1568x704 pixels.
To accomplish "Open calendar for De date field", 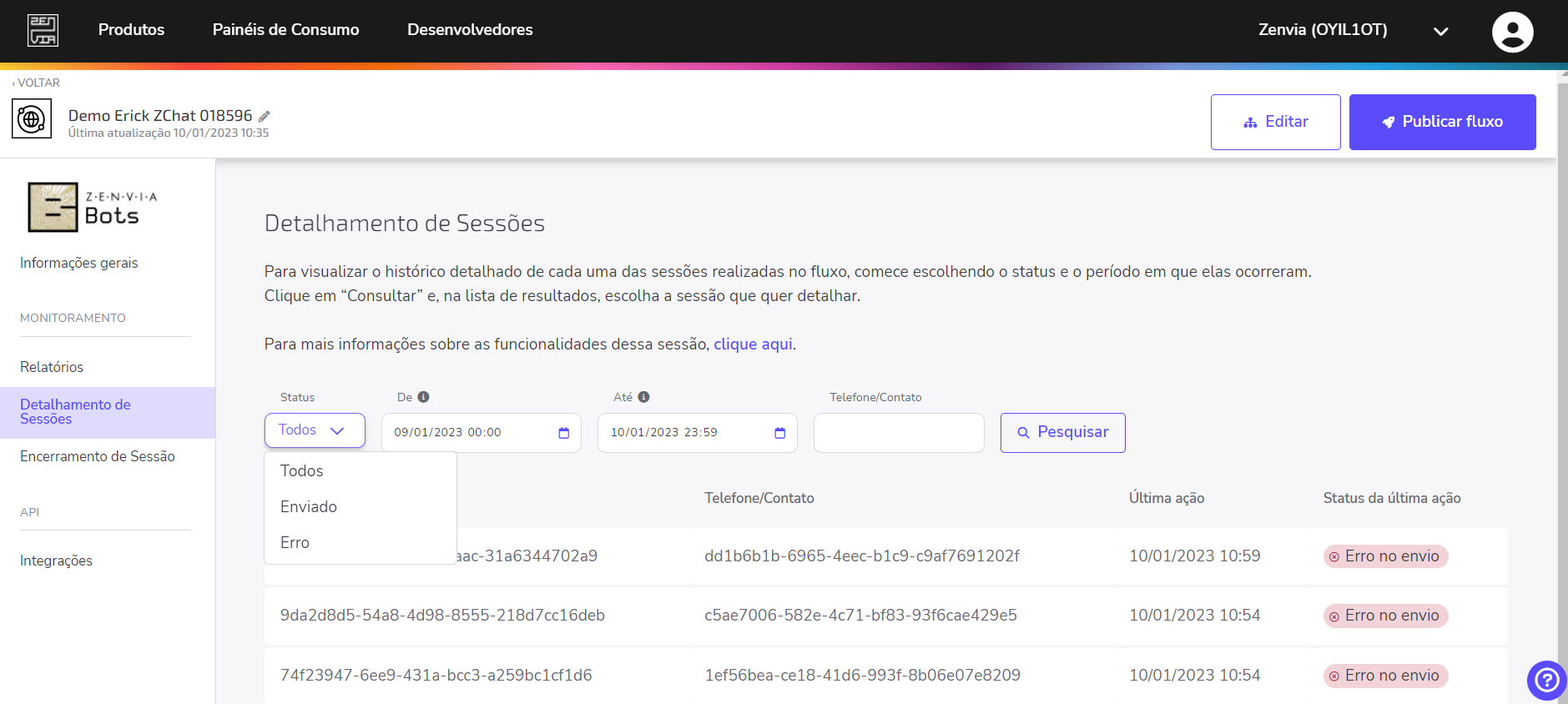I will [x=563, y=433].
